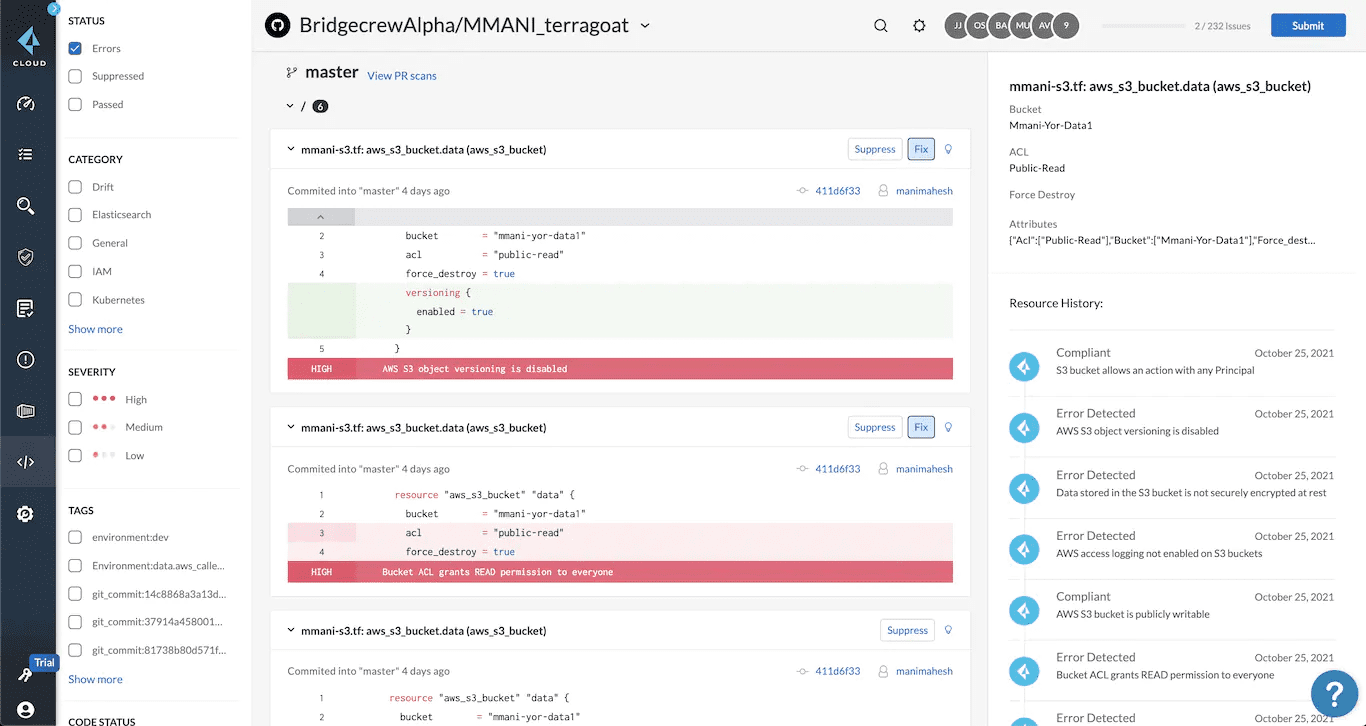Check the Low severity checkbox
Screen dimensions: 1366x726
(x=75, y=455)
